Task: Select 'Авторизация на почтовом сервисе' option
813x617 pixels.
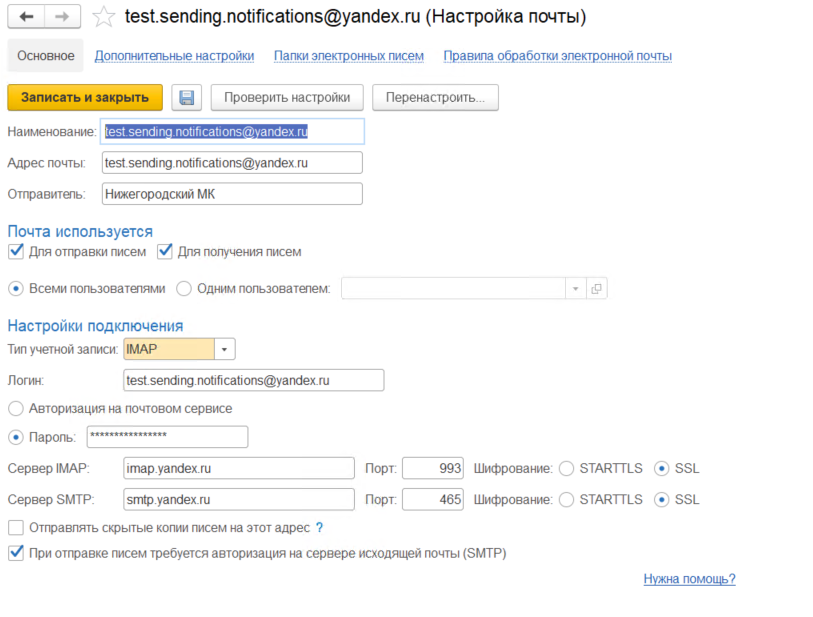Action: (x=16, y=408)
